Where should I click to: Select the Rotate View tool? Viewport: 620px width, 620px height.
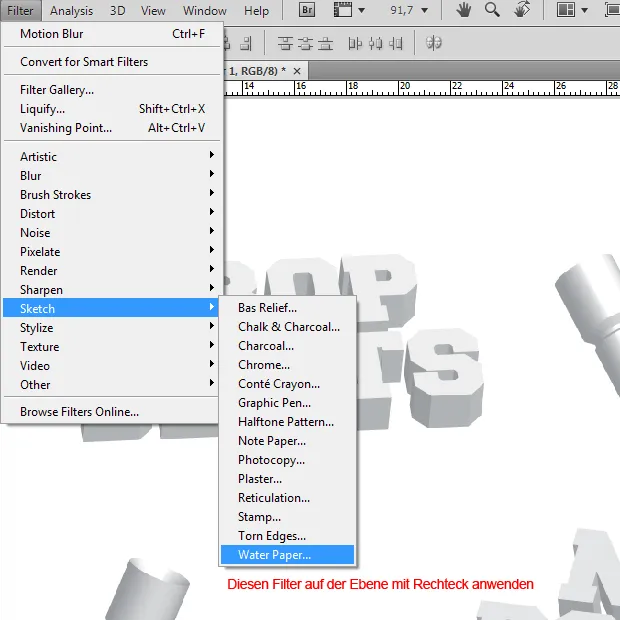click(521, 11)
